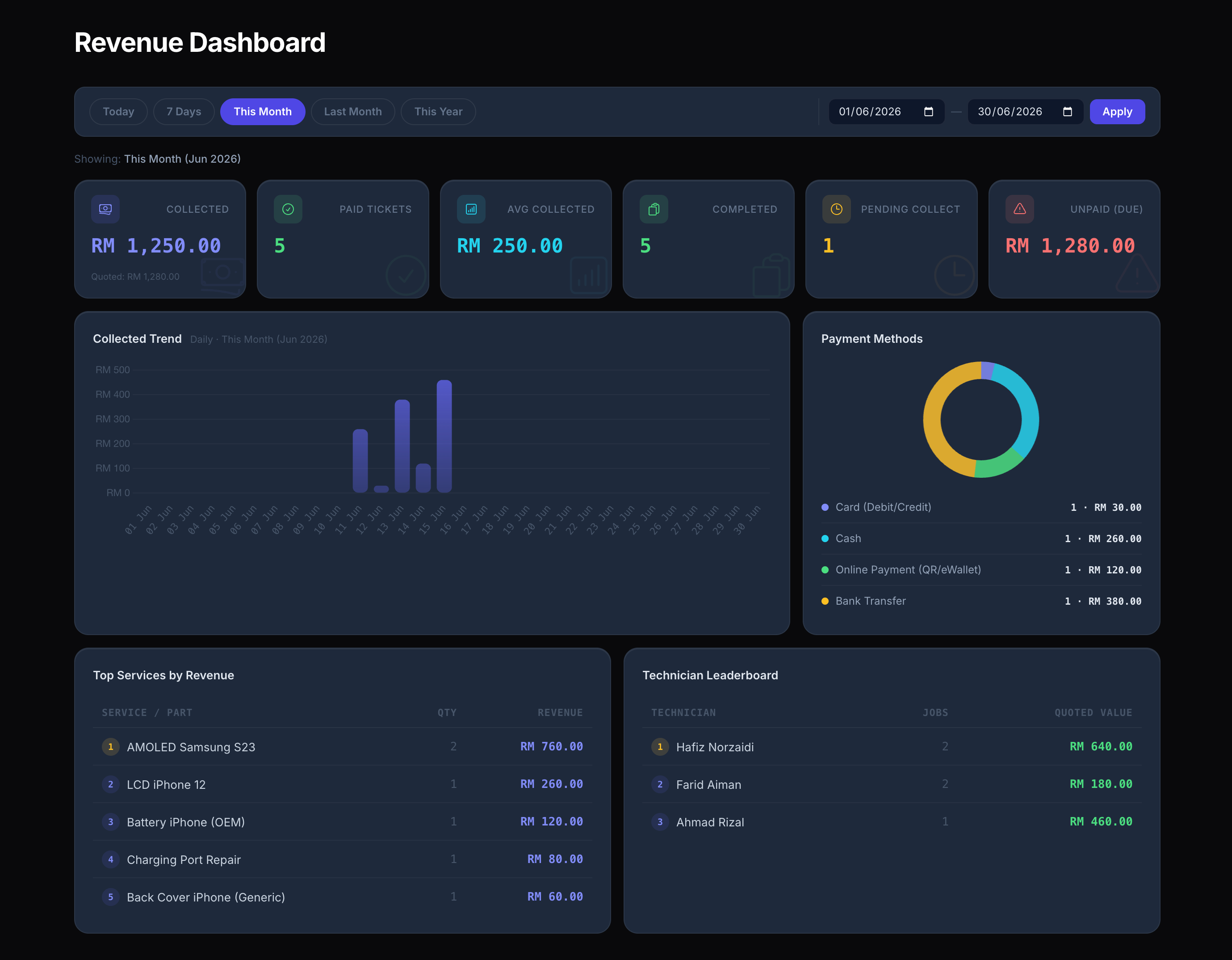Select the 7 Days range filter
This screenshot has height=960, width=1232.
184,112
